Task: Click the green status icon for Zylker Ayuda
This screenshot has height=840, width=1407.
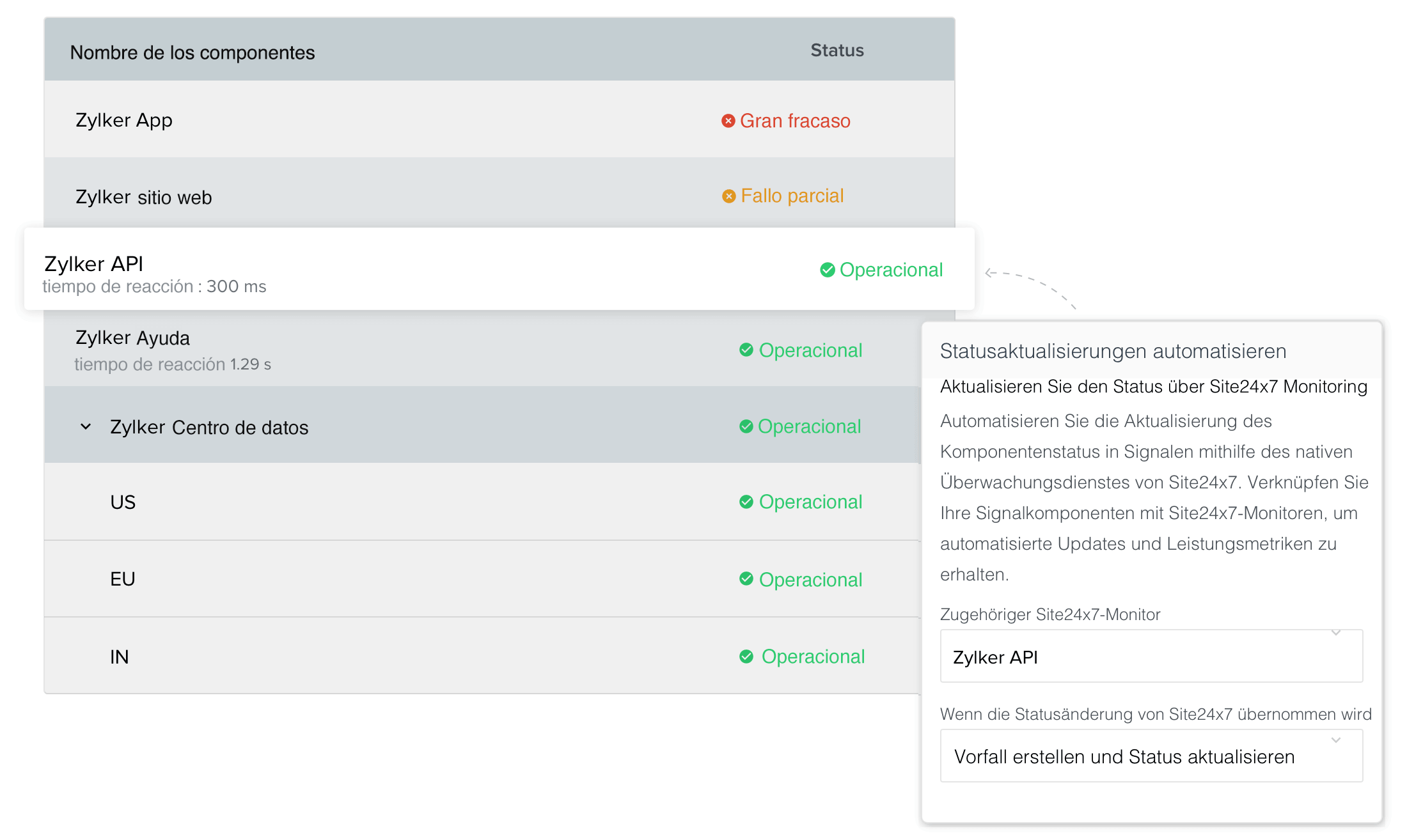Action: [x=746, y=350]
